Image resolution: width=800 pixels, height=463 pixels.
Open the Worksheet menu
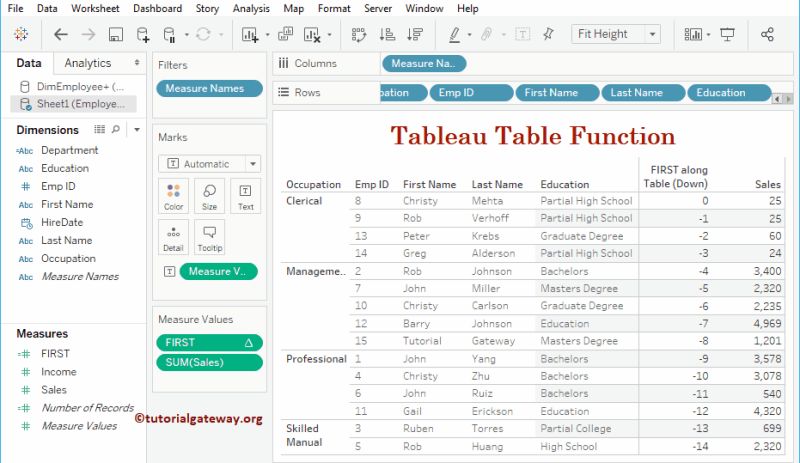pyautogui.click(x=95, y=9)
